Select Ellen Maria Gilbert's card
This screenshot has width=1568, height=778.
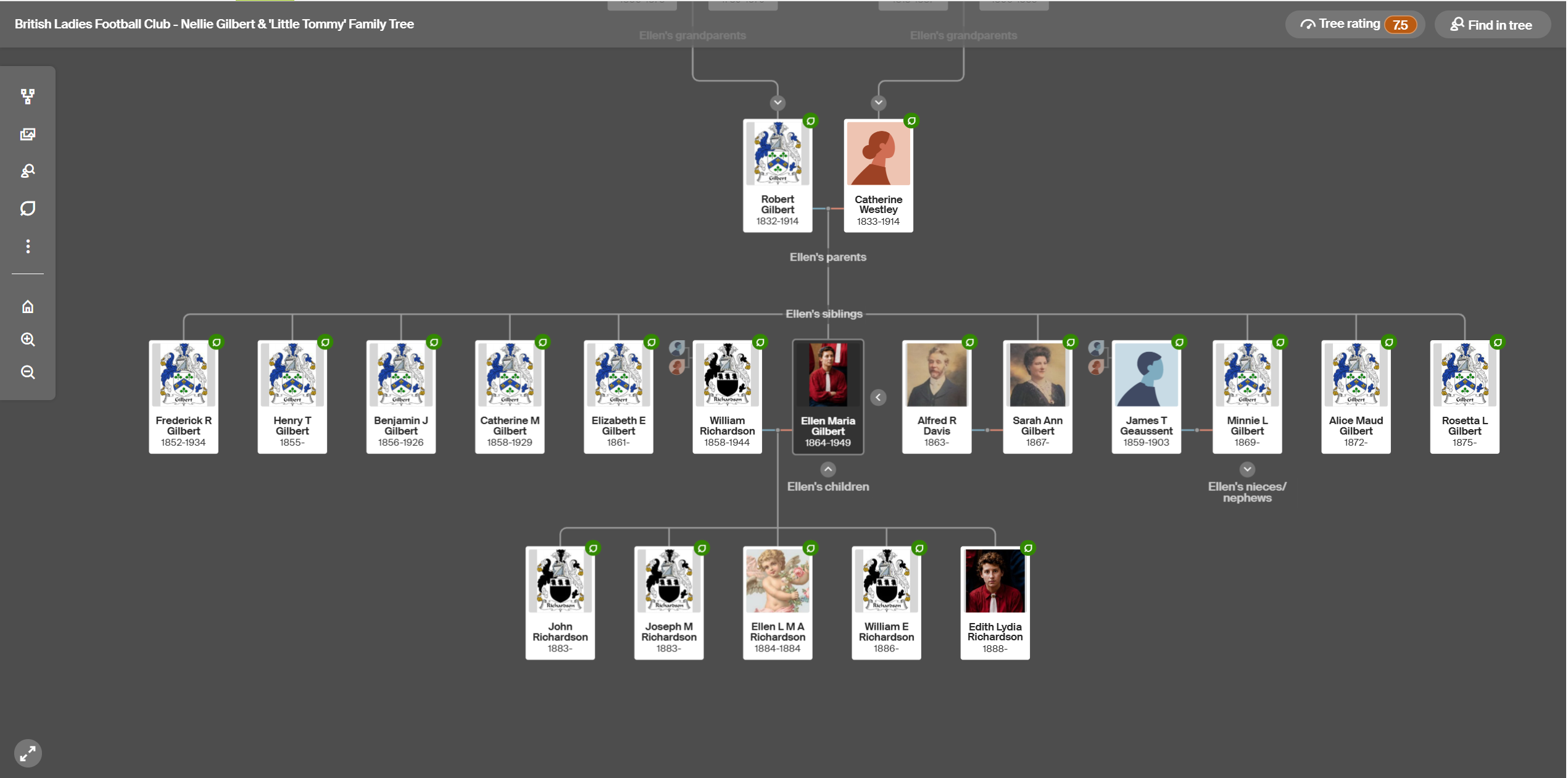click(828, 397)
